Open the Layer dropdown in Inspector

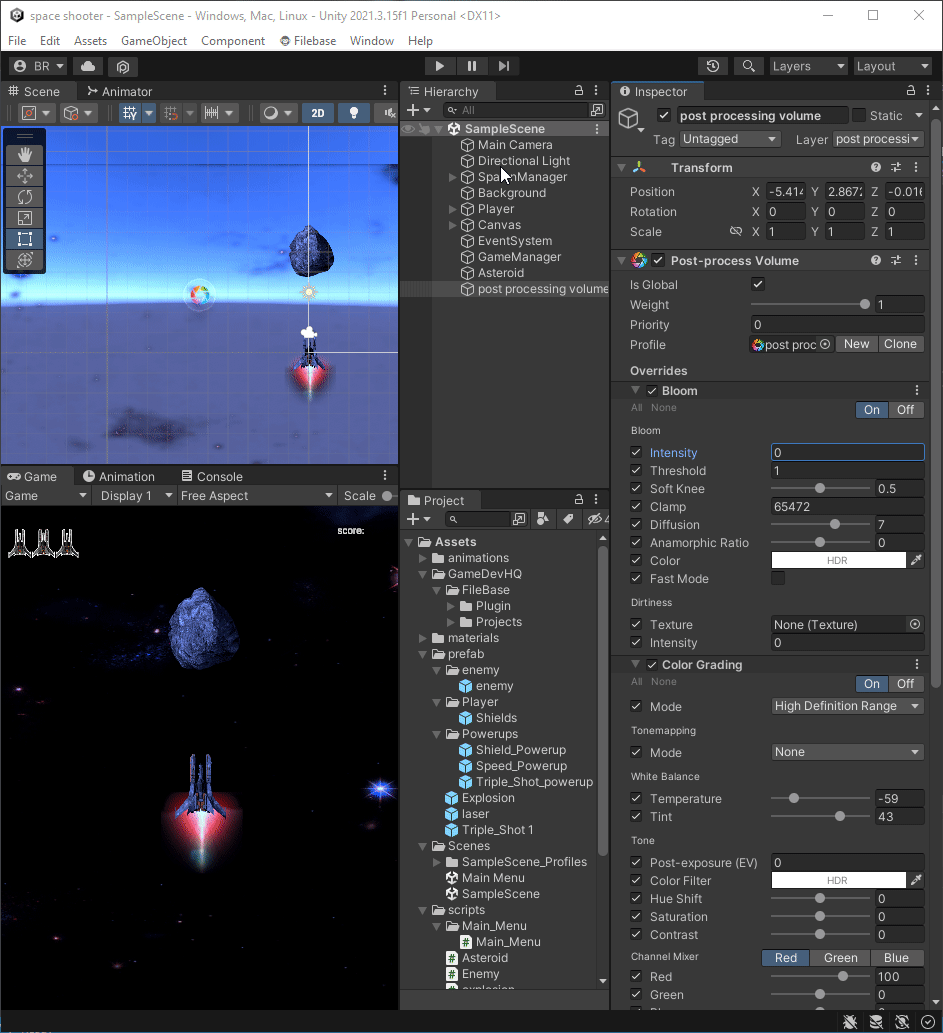pyautogui.click(x=878, y=139)
